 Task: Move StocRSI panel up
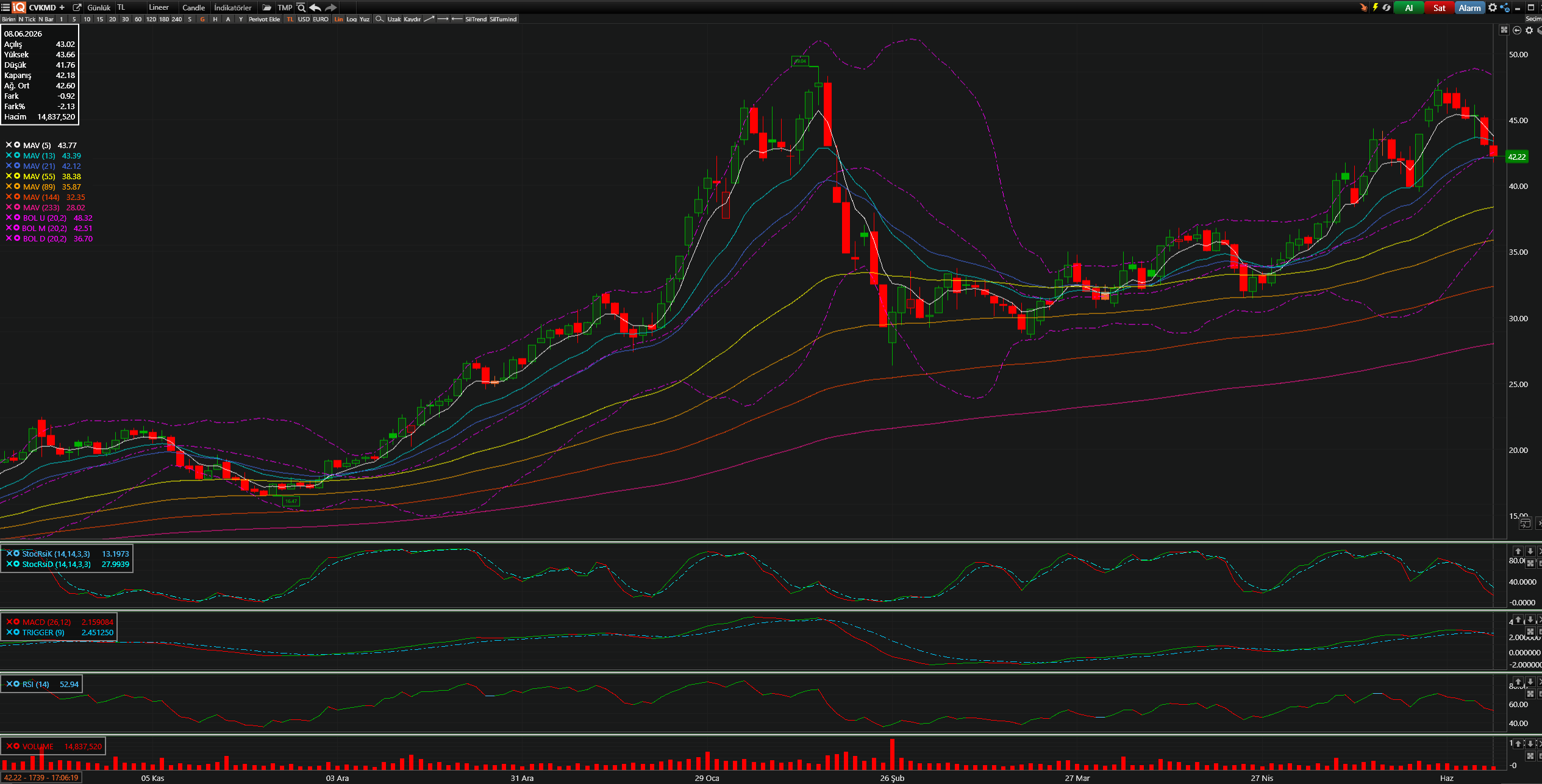click(1518, 551)
